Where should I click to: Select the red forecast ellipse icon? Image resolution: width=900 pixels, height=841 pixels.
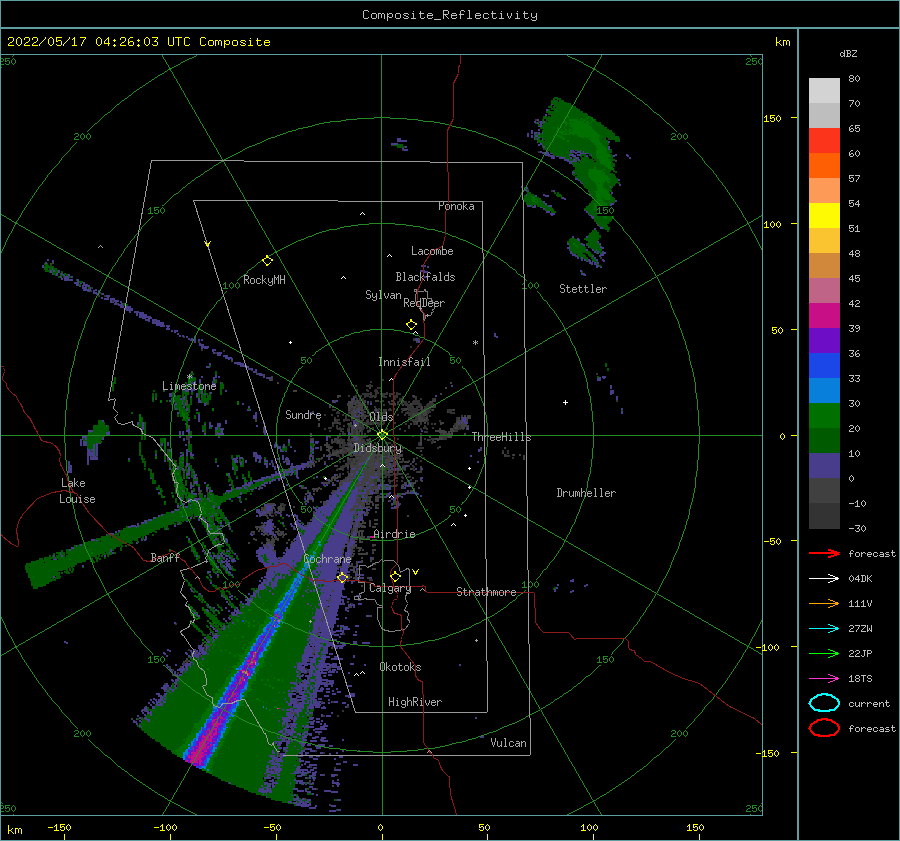824,728
